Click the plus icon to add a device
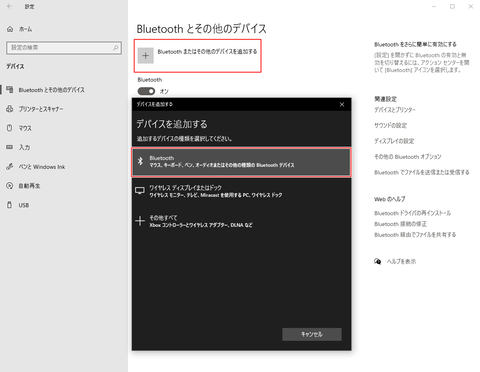Screen dimensions: 480x372 click(x=146, y=55)
